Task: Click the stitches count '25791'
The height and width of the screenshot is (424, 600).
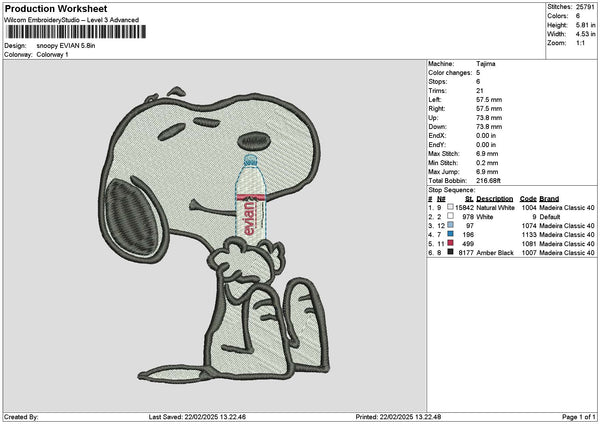Action: click(585, 7)
